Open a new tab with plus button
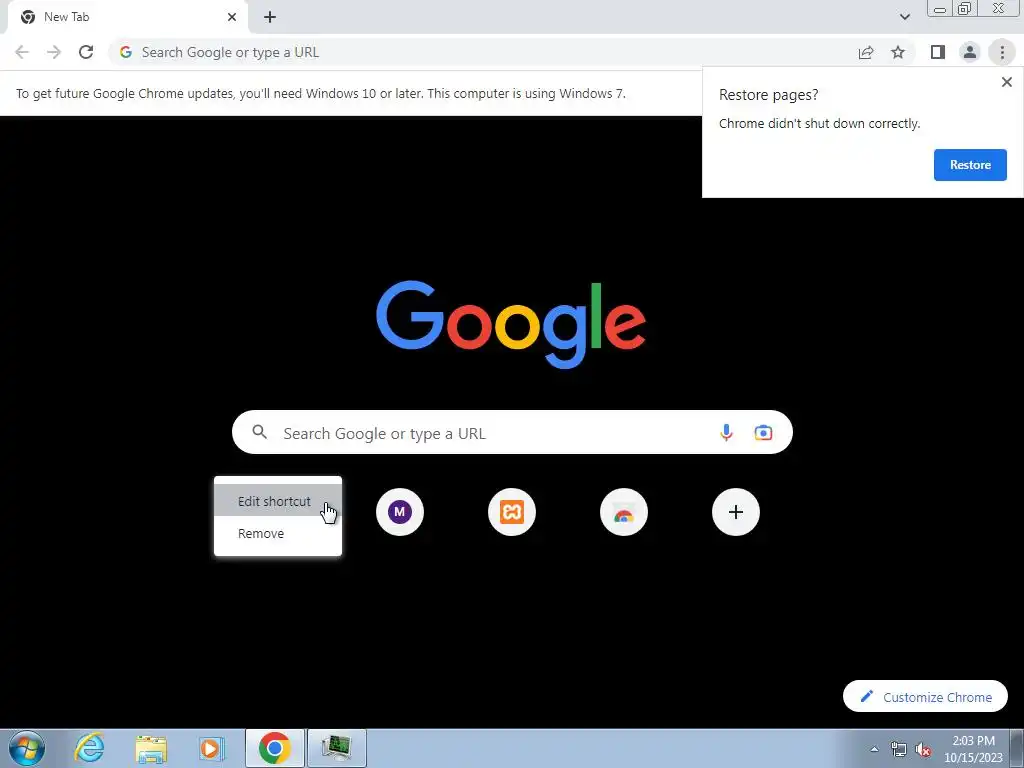This screenshot has width=1024, height=768. [x=270, y=17]
